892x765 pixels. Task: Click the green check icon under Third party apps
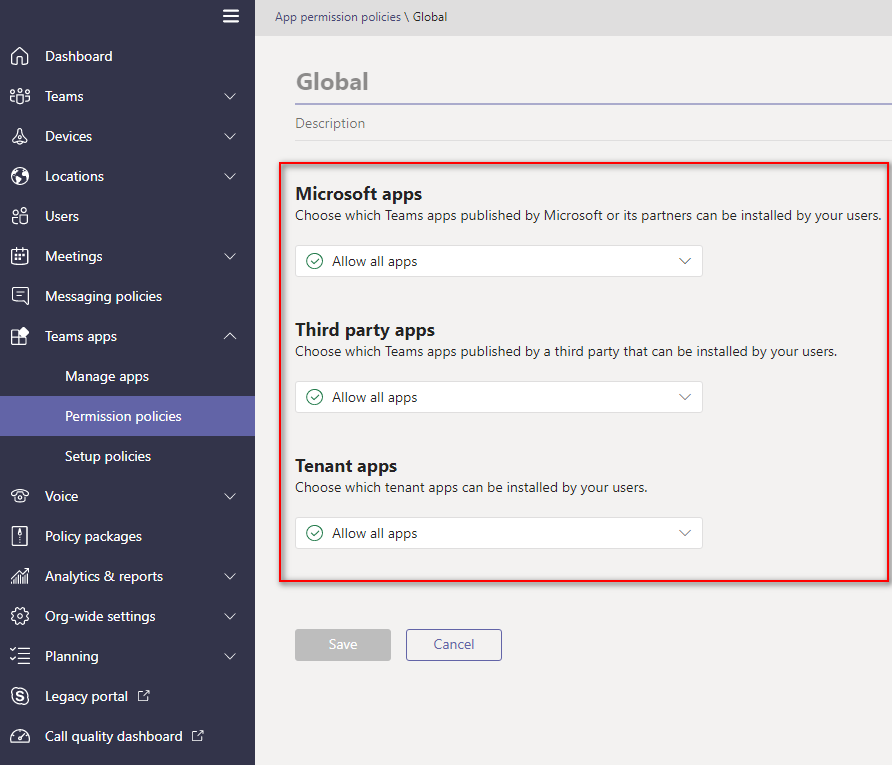[315, 397]
